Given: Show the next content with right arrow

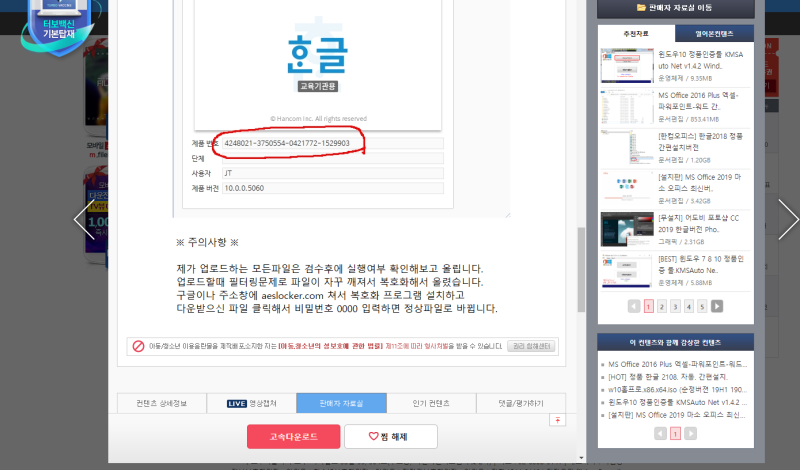Looking at the screenshot, I should (x=788, y=219).
